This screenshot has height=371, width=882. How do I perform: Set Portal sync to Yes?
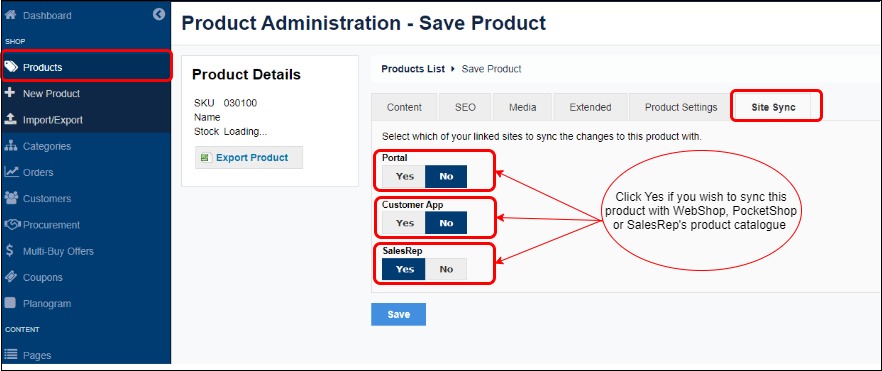404,177
